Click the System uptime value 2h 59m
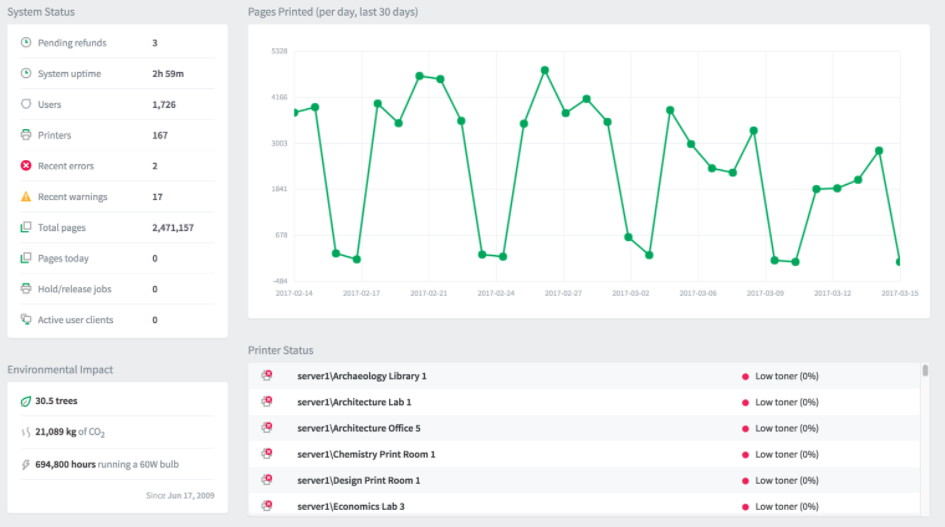 pyautogui.click(x=168, y=74)
